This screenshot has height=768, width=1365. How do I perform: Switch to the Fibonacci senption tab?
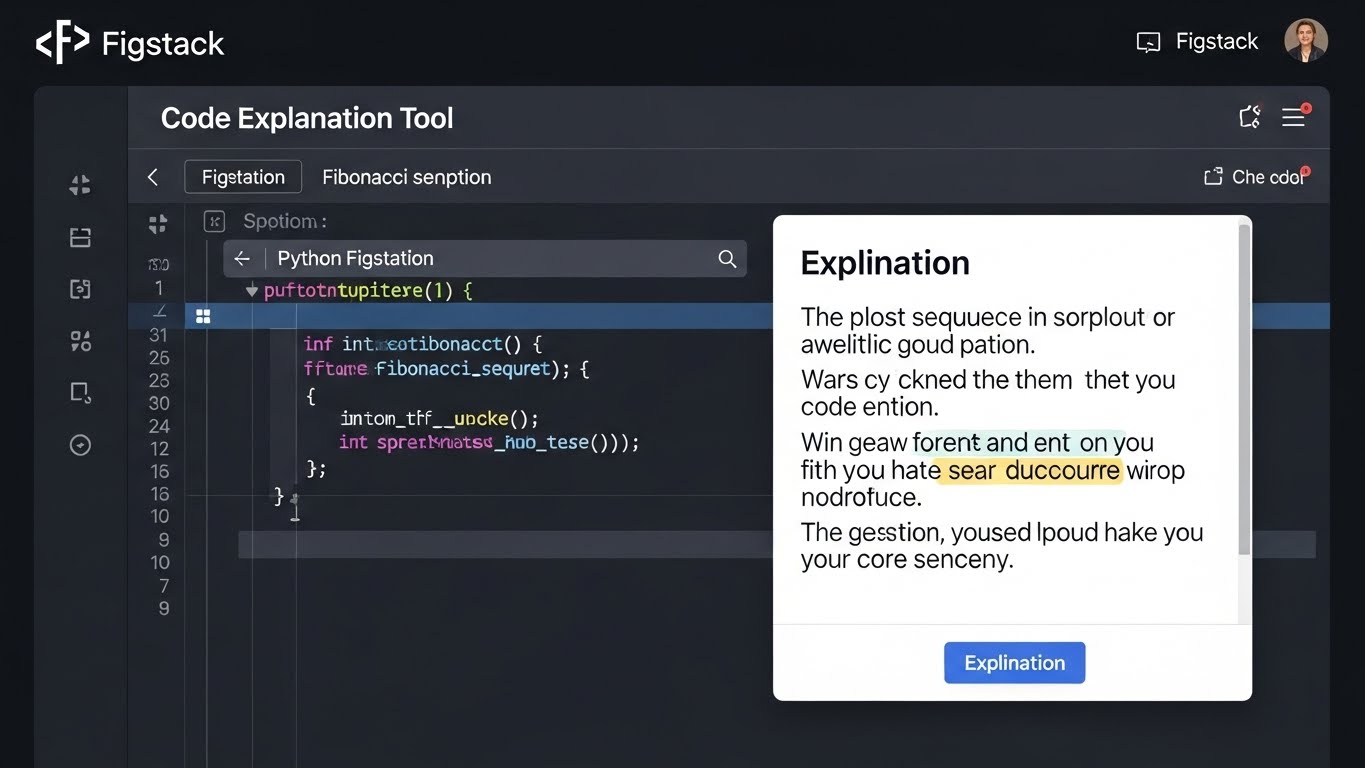(406, 177)
